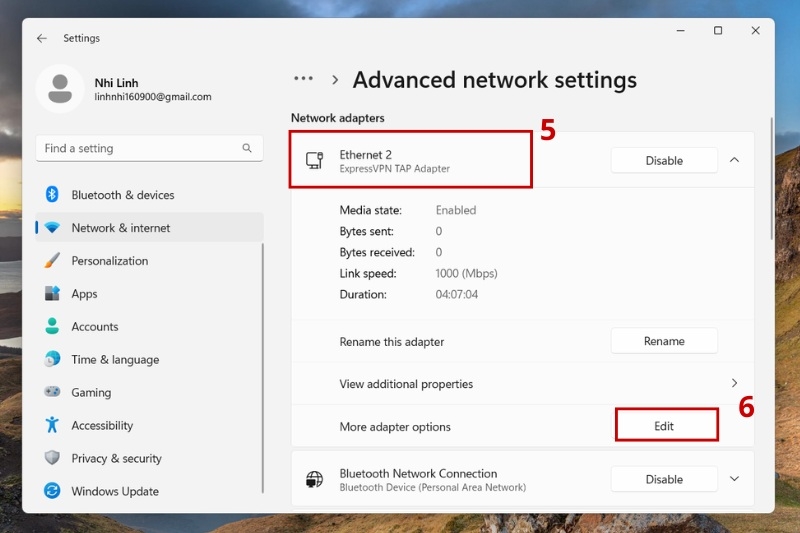Click the user profile avatar picture
800x533 pixels.
(60, 89)
